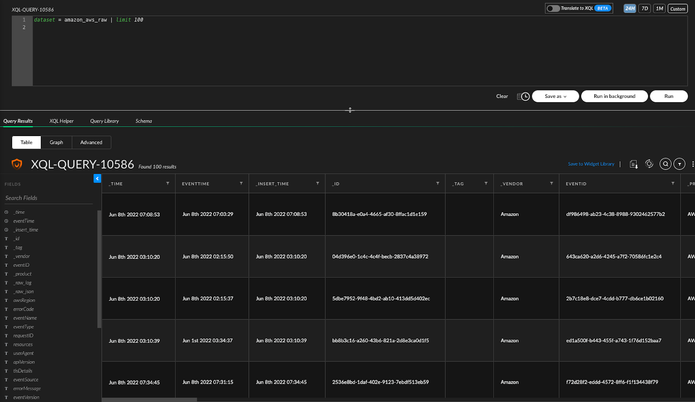Click the Run in background button

614,96
